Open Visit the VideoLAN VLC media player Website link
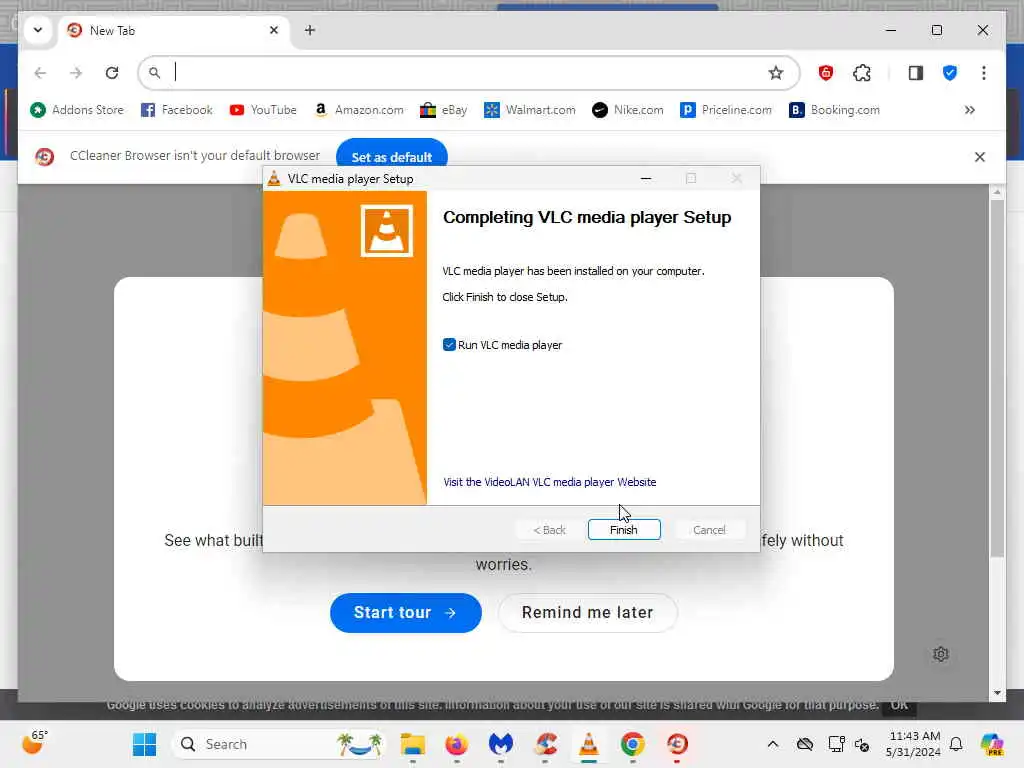 click(550, 482)
